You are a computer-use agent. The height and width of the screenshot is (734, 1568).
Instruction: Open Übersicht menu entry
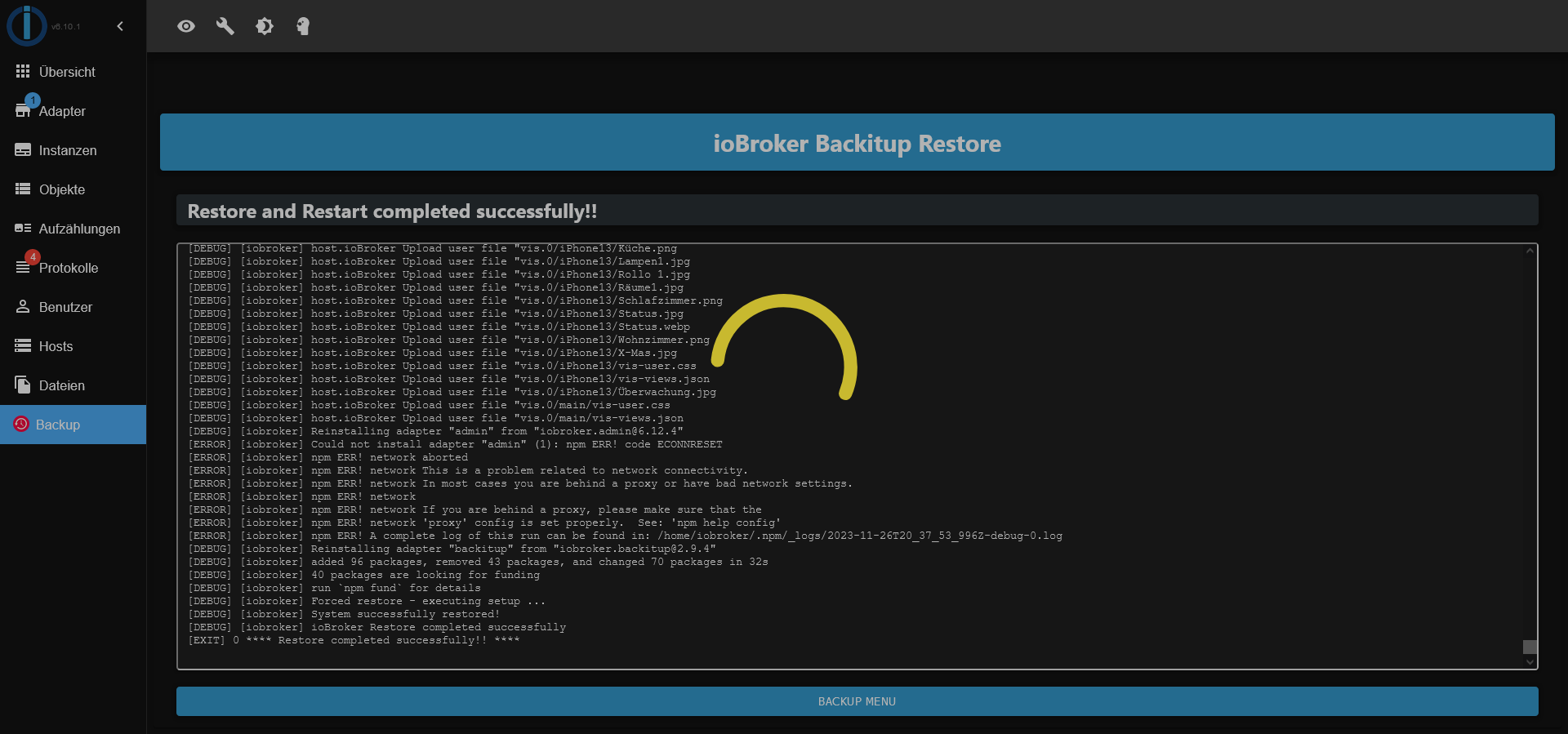coord(73,72)
